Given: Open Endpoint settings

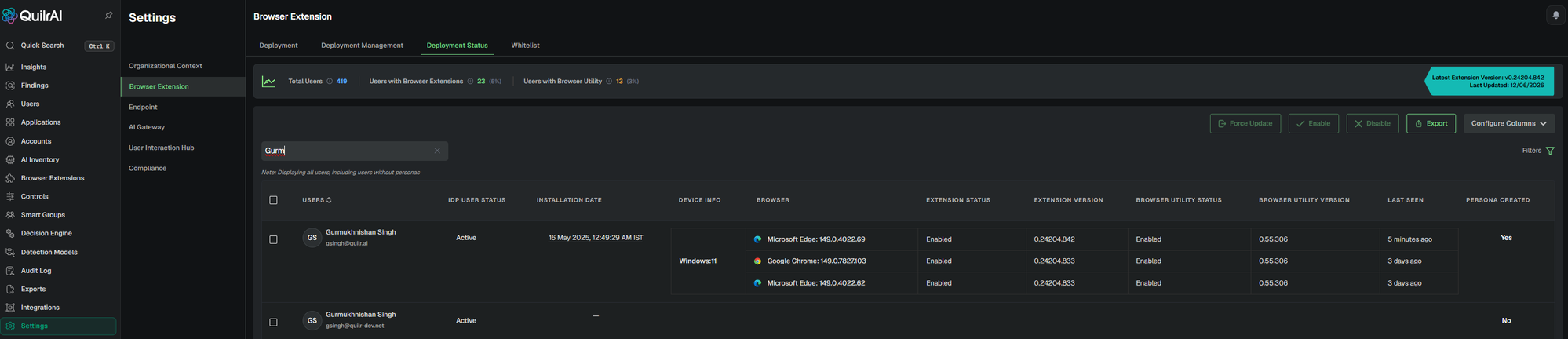Looking at the screenshot, I should coord(143,107).
